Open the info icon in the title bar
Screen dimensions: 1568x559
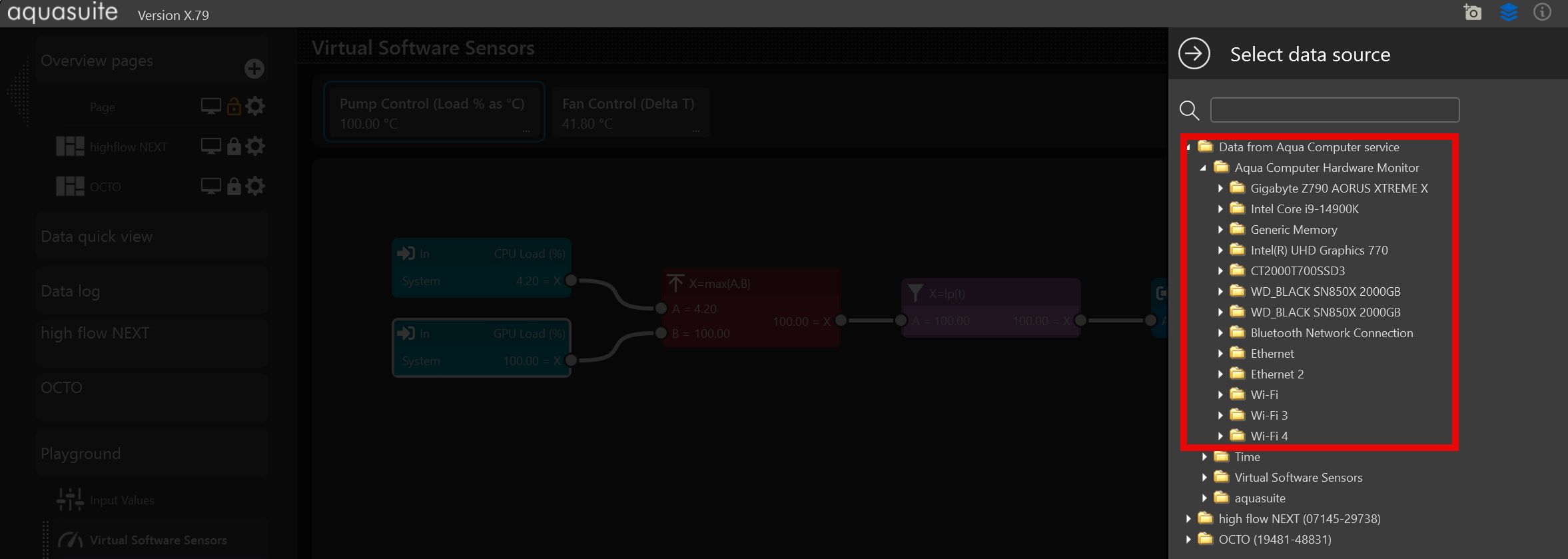click(x=1542, y=12)
